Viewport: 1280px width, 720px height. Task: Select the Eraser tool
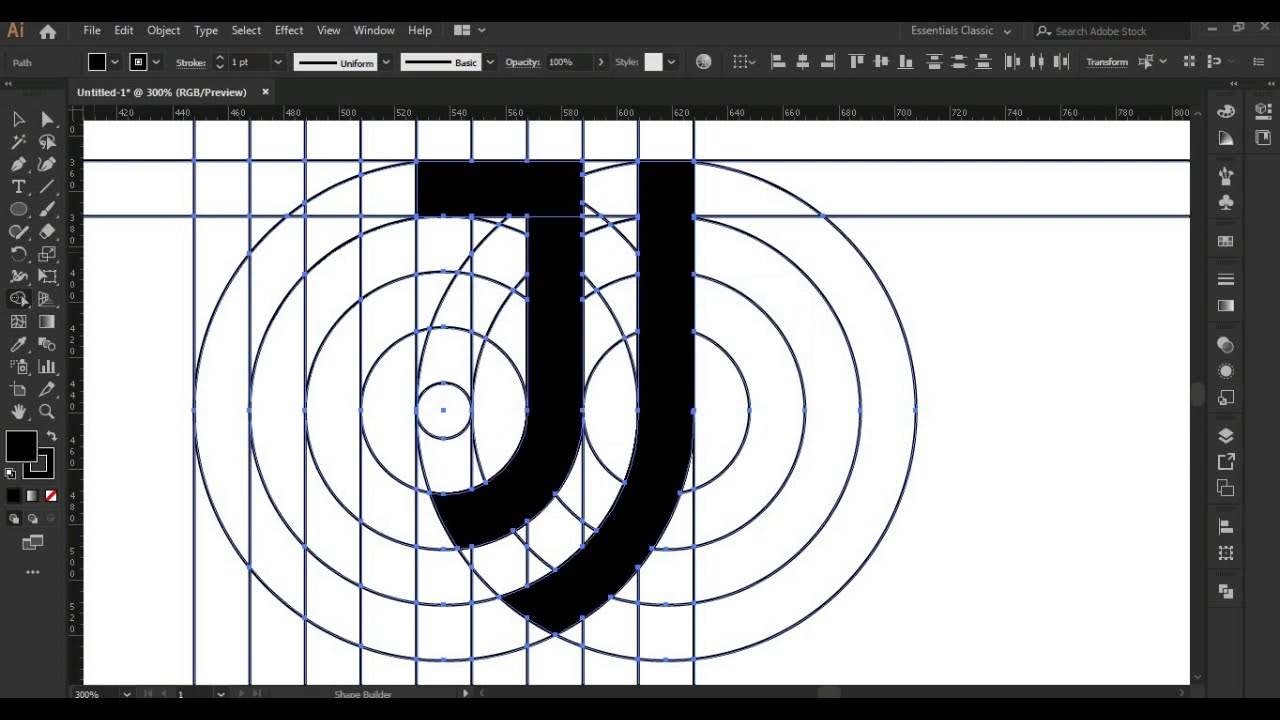[47, 231]
